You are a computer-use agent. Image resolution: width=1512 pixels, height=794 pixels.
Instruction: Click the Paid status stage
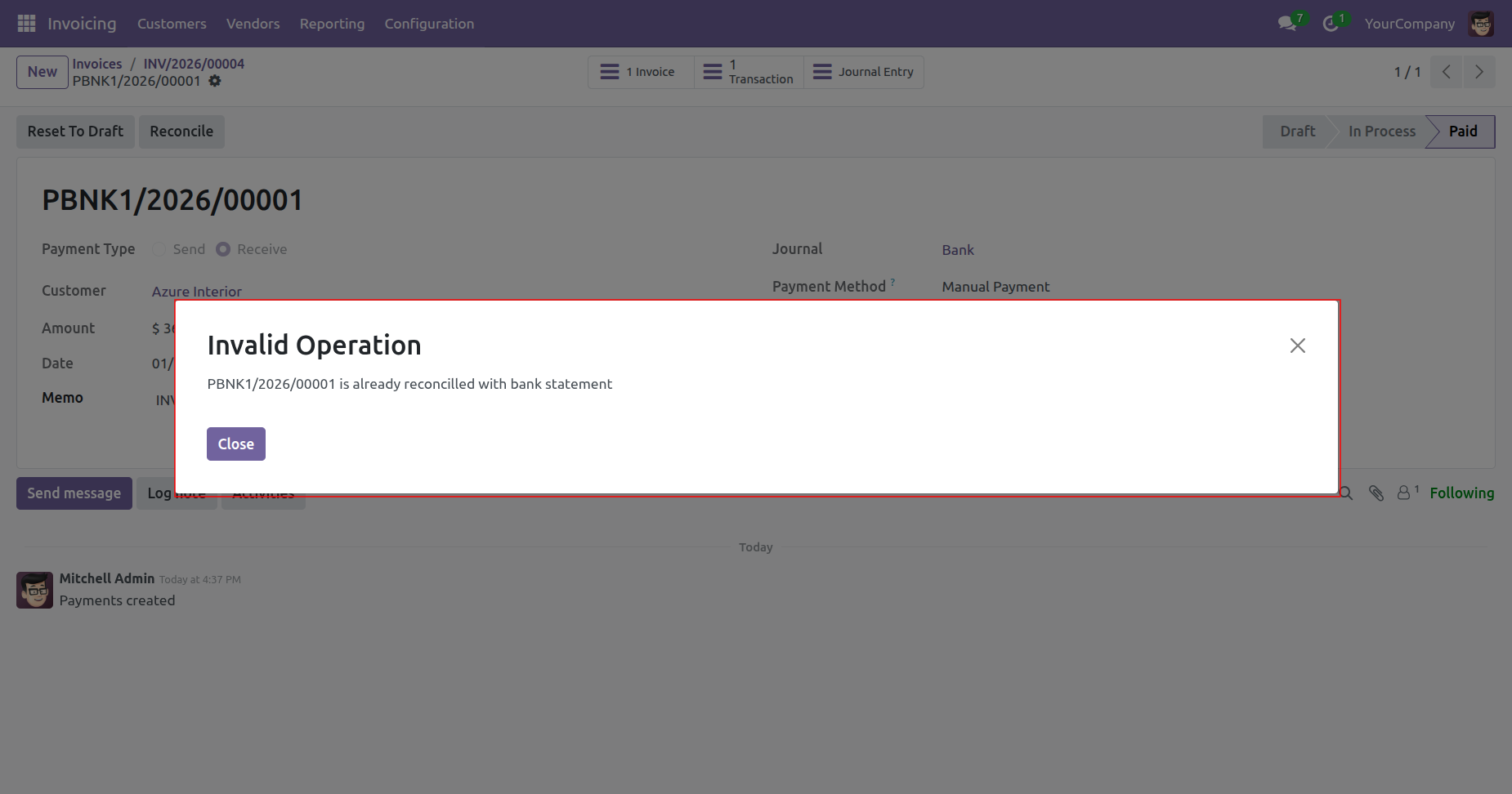[x=1463, y=132]
